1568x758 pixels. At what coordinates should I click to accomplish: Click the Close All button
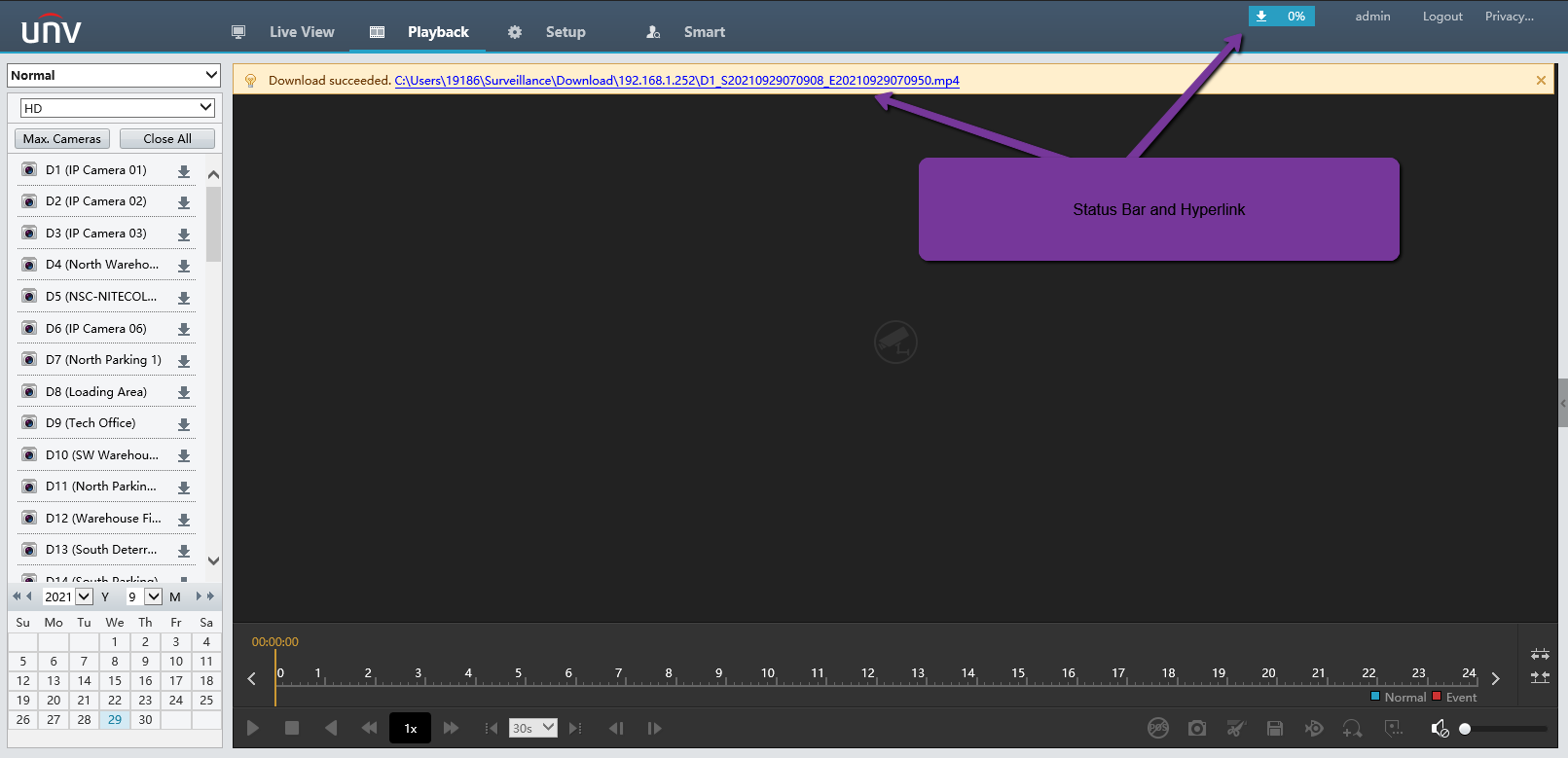pyautogui.click(x=167, y=139)
